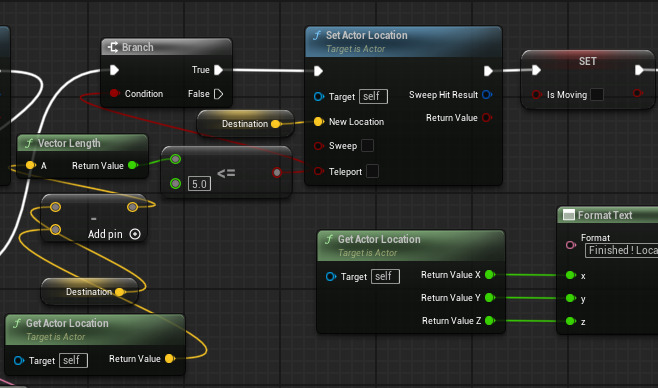The width and height of the screenshot is (658, 388).
Task: Click the Format text field 'Finished! Loca'
Action: [621, 250]
